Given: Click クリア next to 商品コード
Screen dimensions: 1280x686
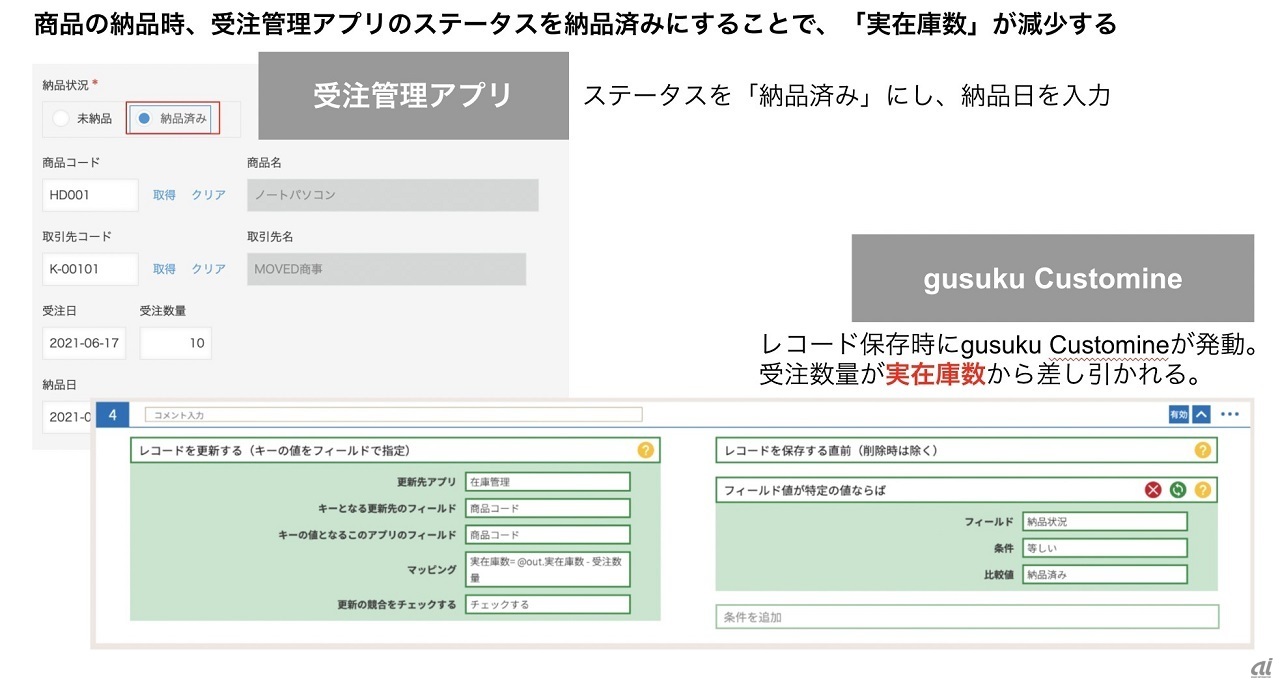Looking at the screenshot, I should 208,196.
